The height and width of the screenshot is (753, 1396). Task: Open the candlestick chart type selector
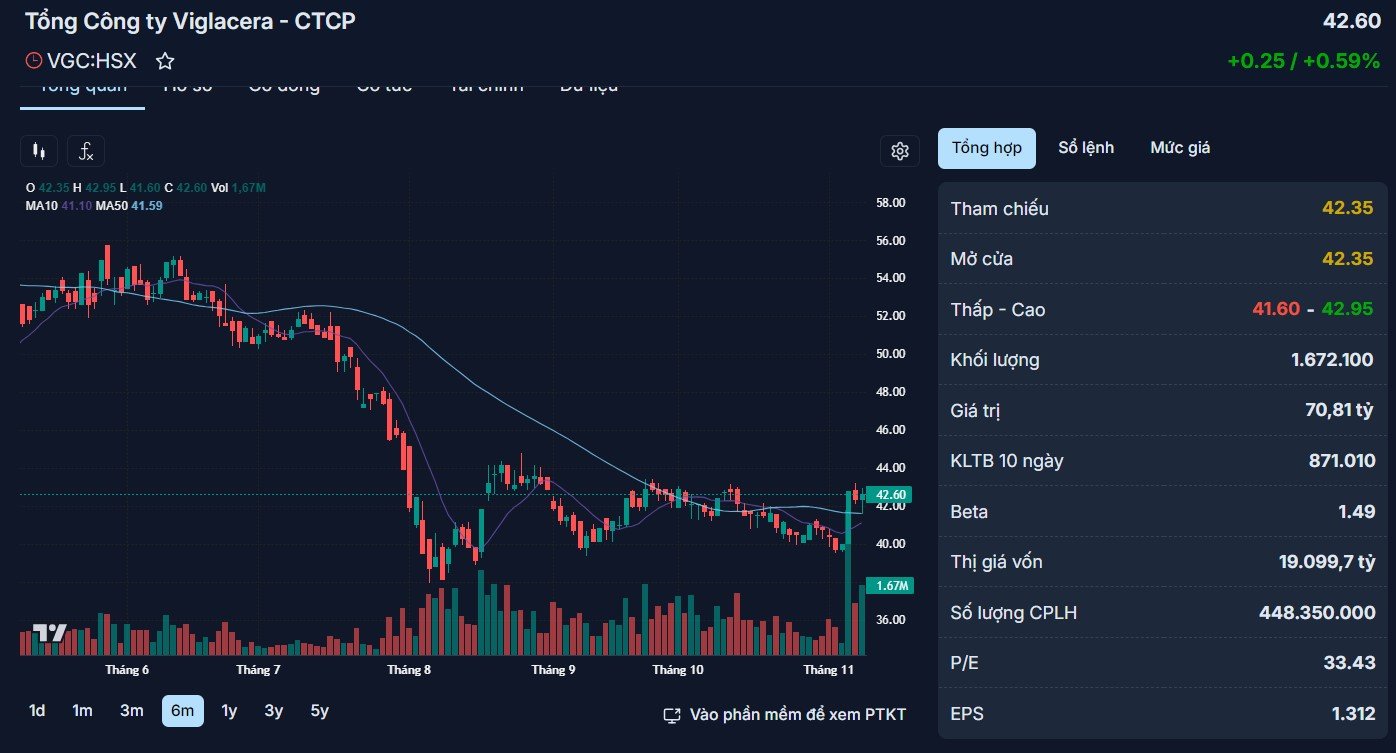pos(39,151)
